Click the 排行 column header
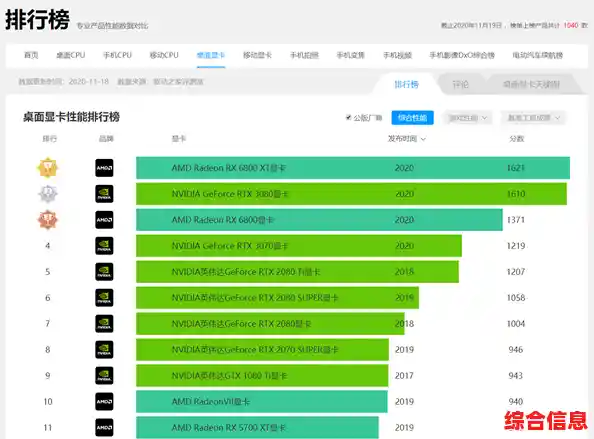Screen dimensions: 594x439 point(50,139)
